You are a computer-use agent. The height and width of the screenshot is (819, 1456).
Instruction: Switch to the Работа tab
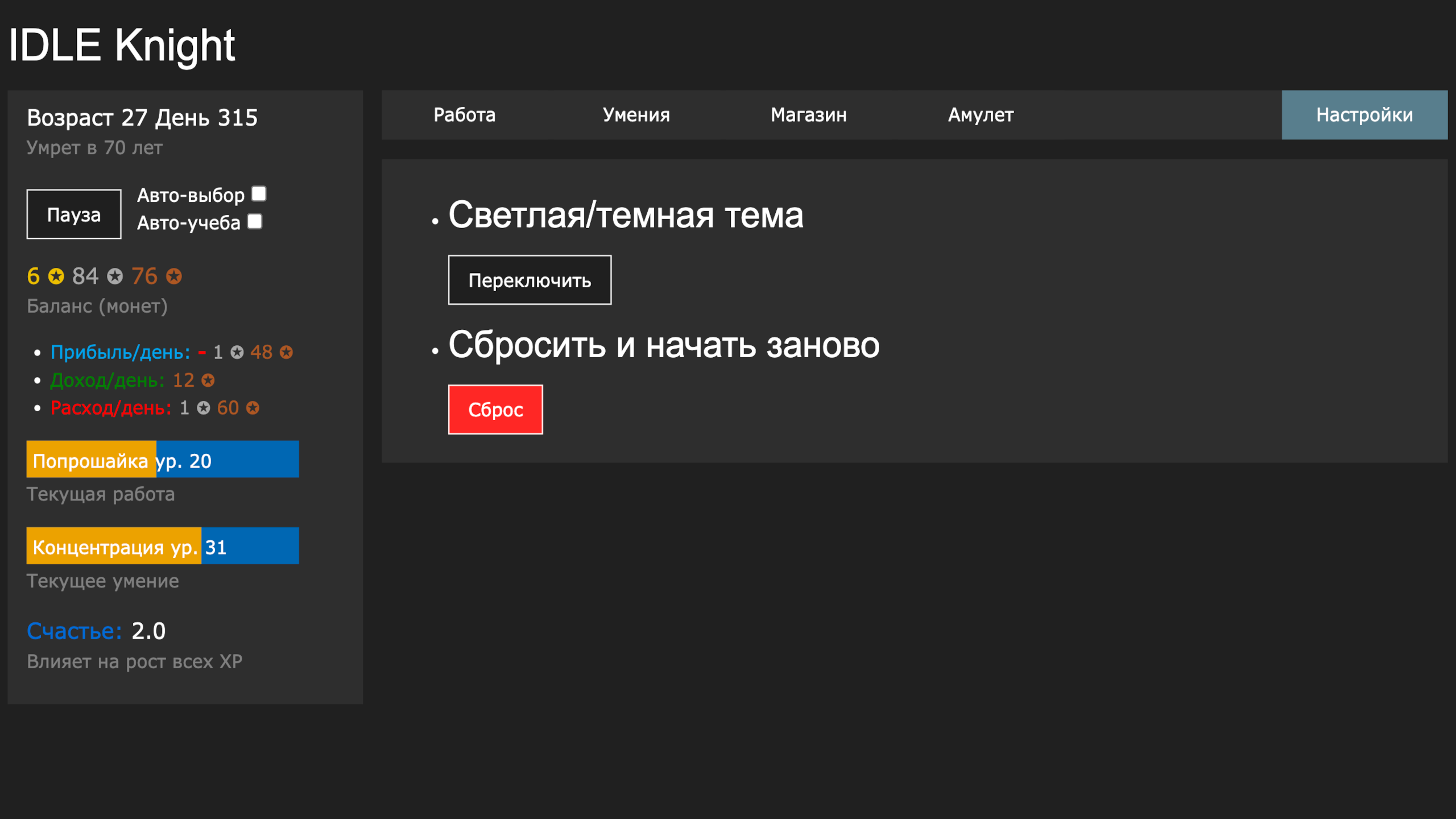point(464,115)
